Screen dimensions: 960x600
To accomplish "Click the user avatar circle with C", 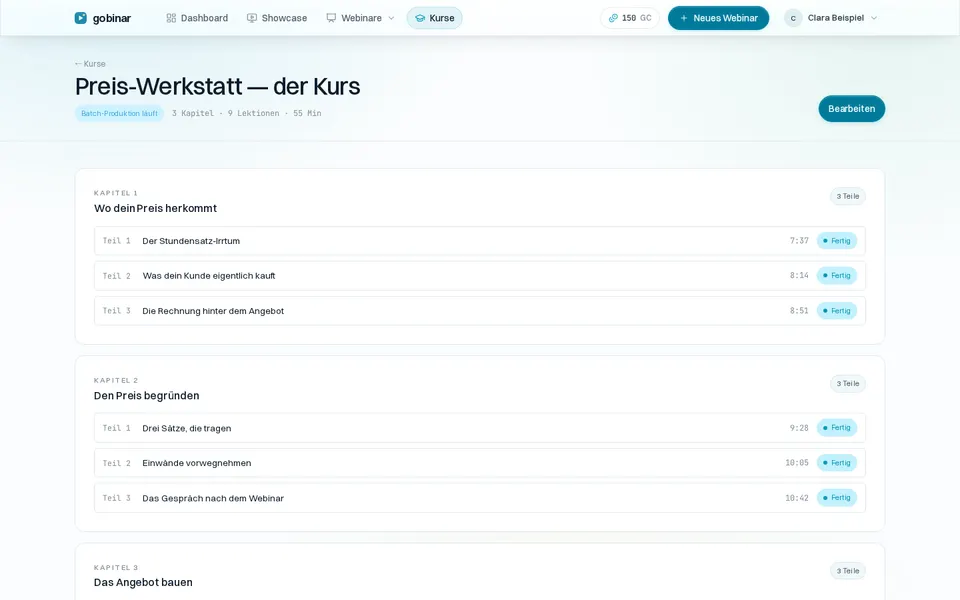I will (x=793, y=18).
